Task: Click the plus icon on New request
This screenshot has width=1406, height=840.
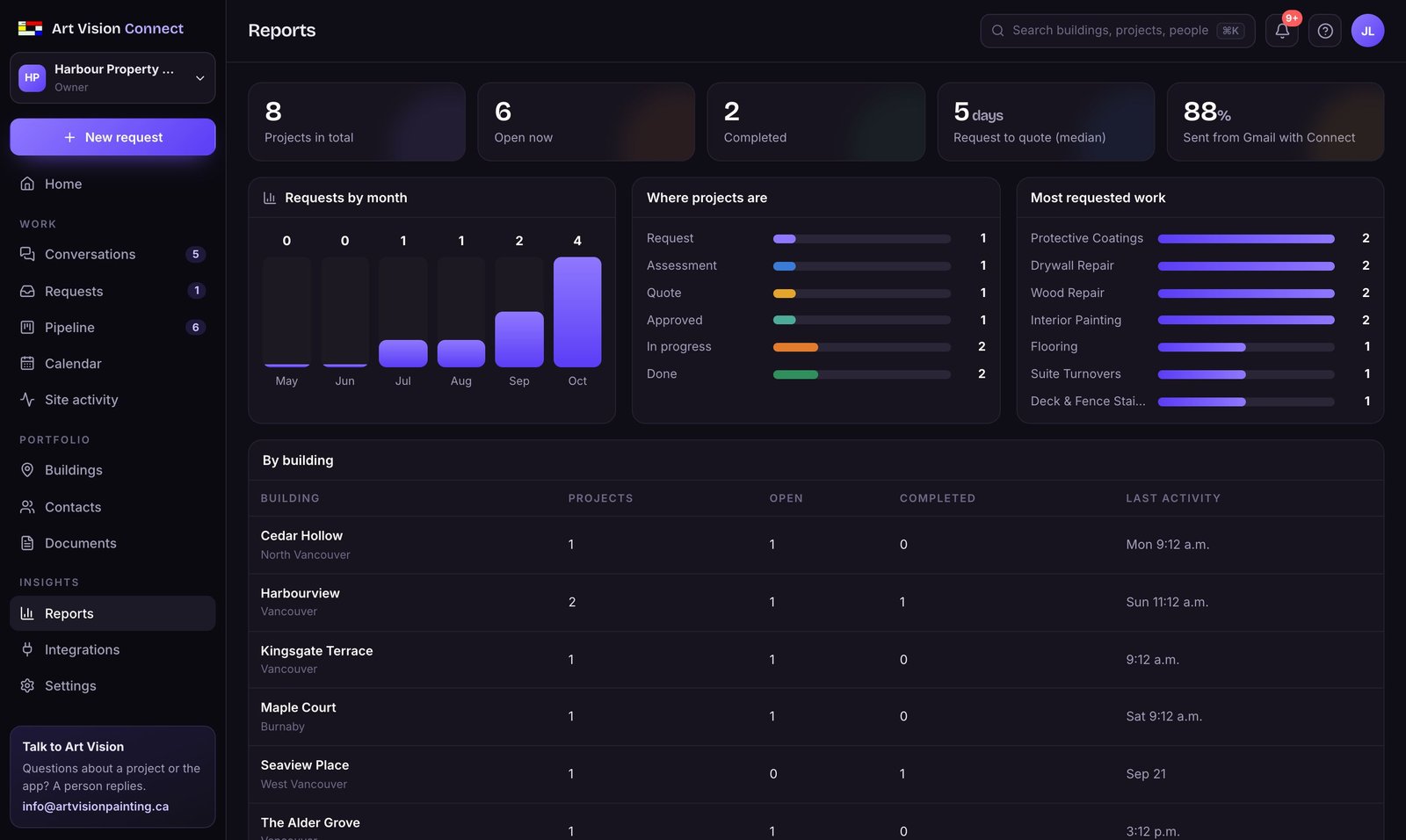Action: tap(69, 137)
